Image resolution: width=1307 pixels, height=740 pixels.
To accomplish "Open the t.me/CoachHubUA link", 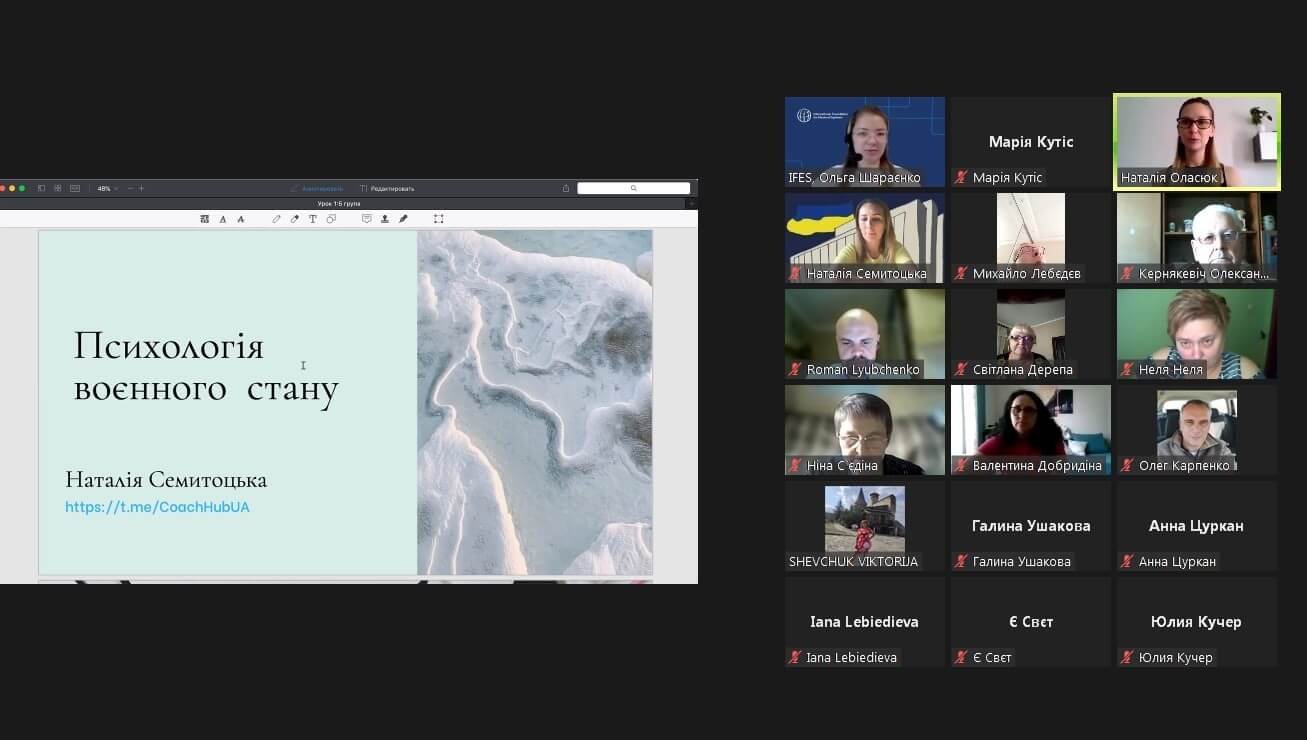I will click(157, 507).
